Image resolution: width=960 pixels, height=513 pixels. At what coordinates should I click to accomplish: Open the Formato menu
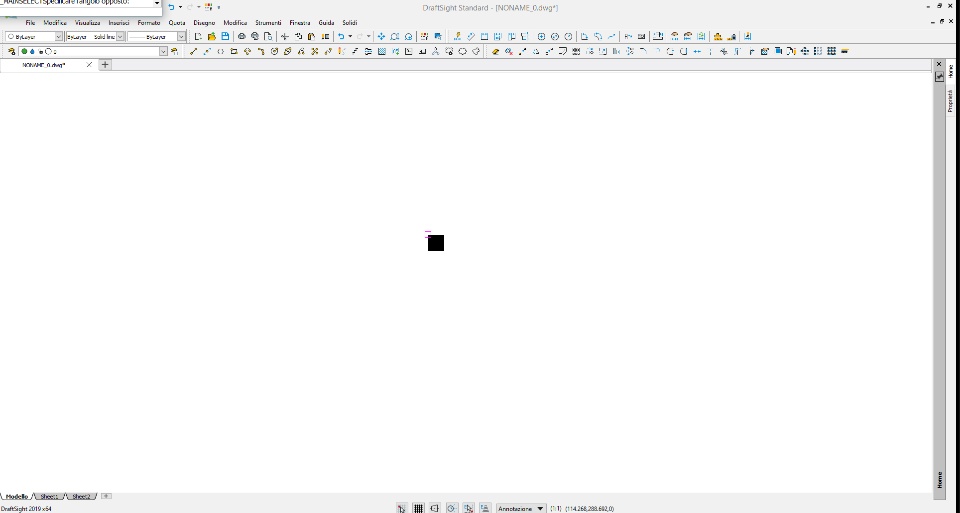pos(149,23)
